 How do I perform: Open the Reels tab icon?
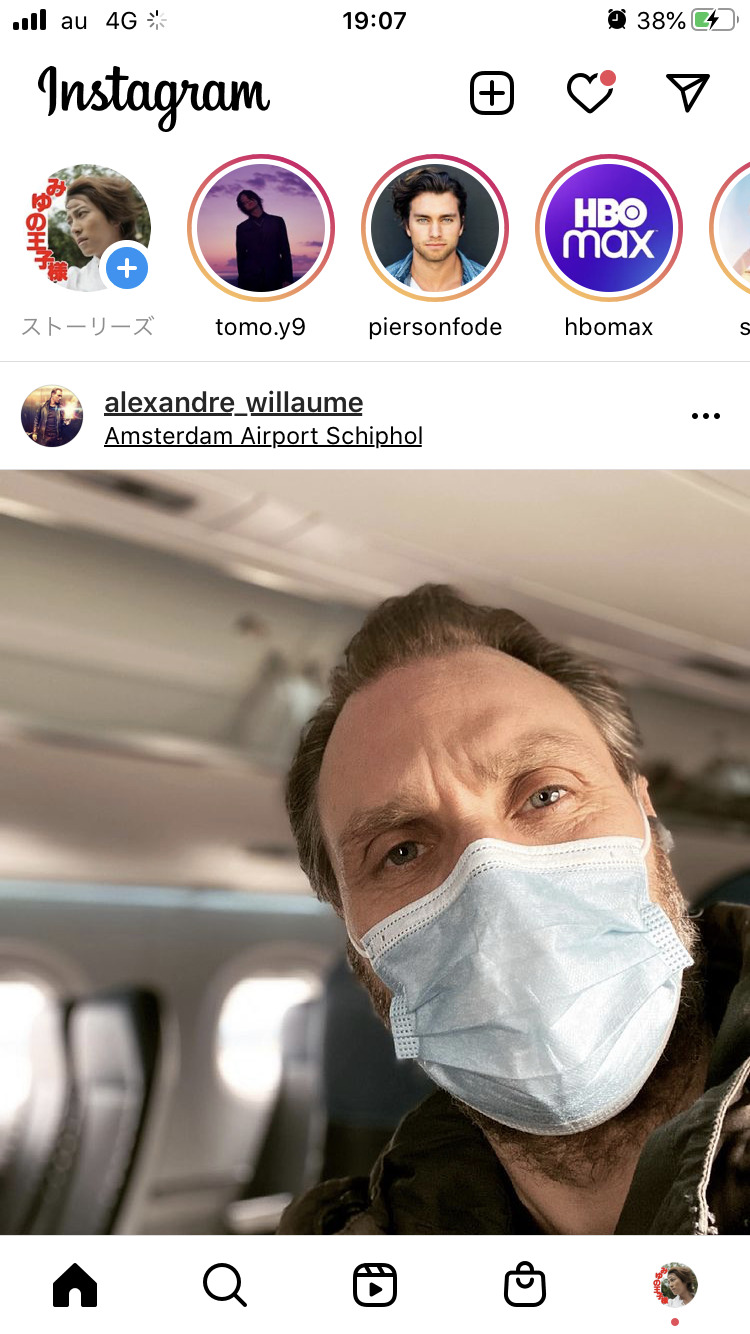tap(375, 1285)
